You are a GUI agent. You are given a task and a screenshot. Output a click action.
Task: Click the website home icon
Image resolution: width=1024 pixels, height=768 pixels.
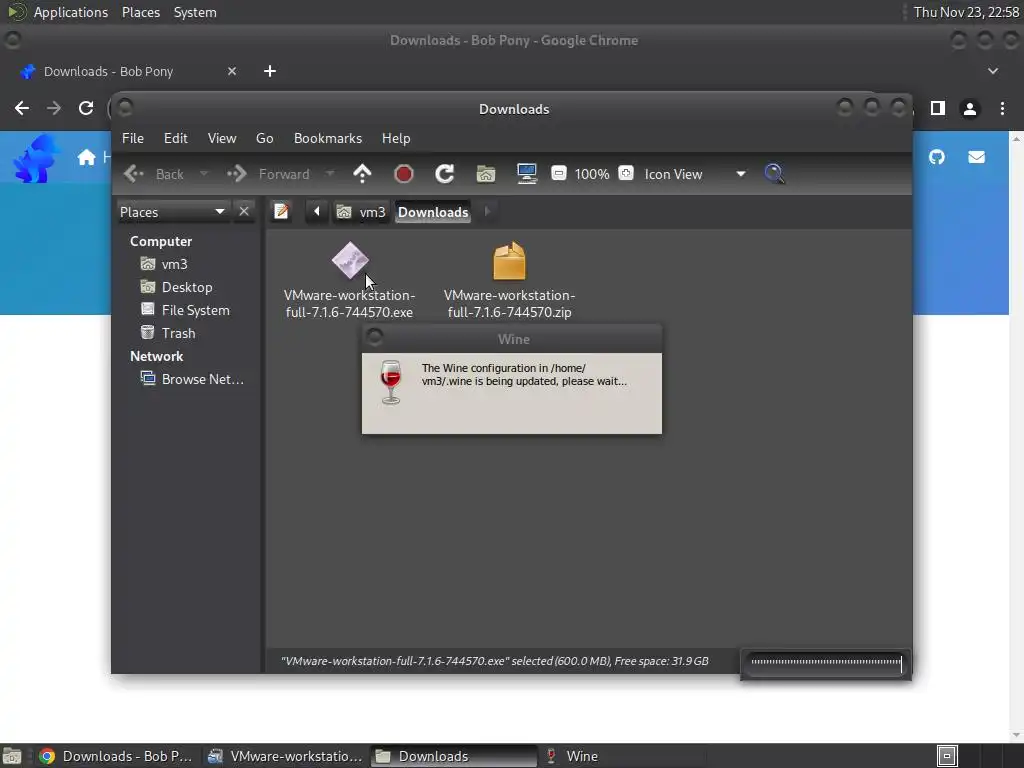86,157
